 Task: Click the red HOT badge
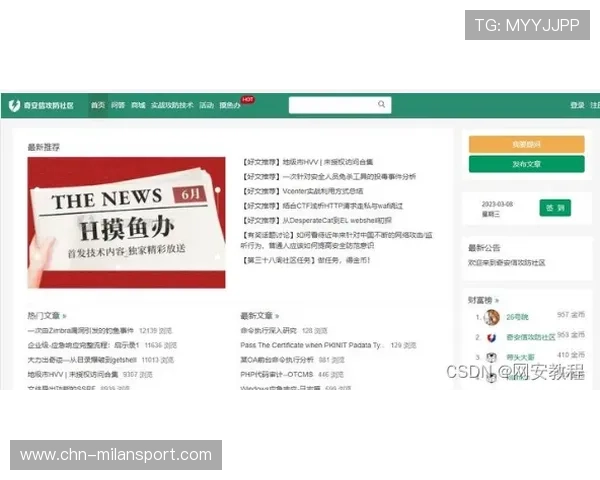(248, 100)
